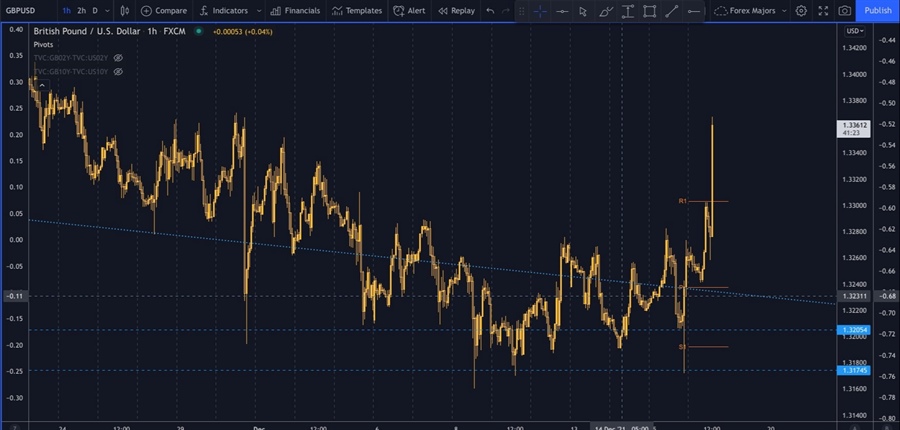Click the TVC:GB10Y-TVC:US10Y legend text
The image size is (900, 430).
point(71,72)
